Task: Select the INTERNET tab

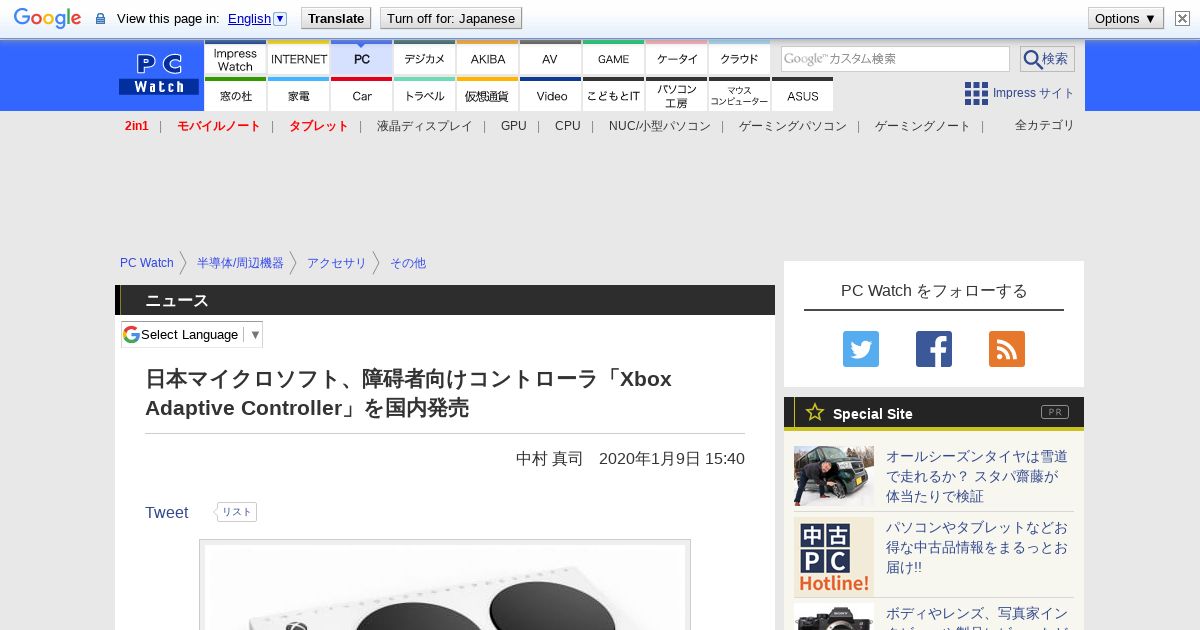Action: point(299,59)
